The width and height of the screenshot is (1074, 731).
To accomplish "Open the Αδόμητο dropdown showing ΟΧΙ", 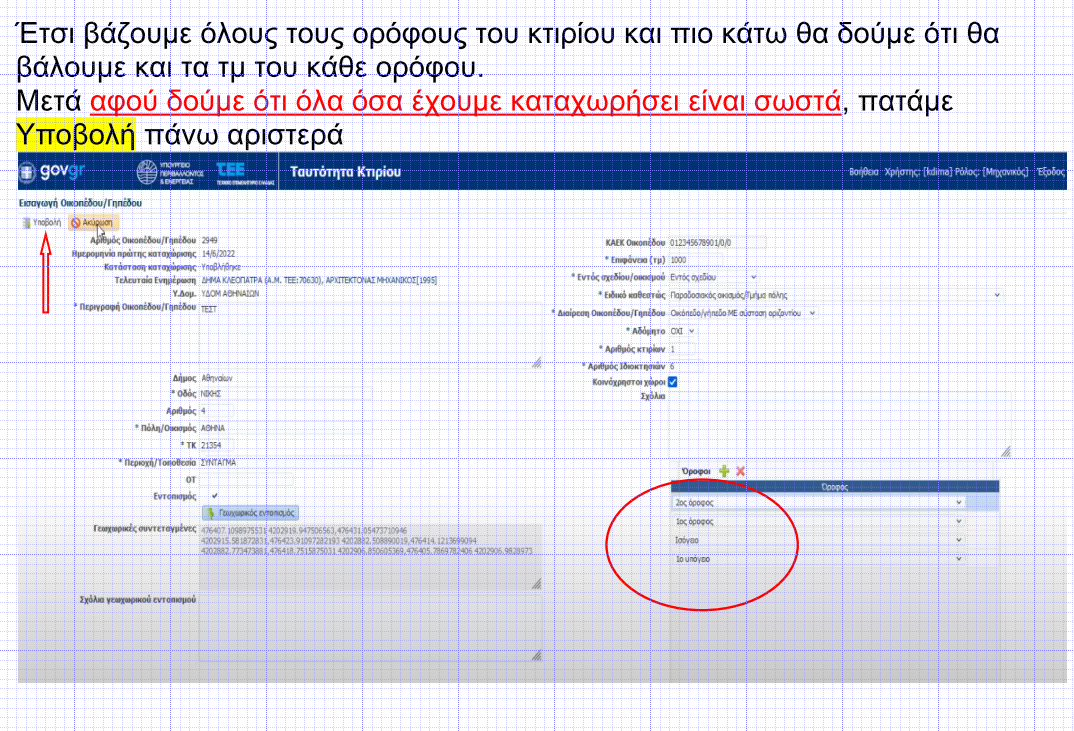I will tap(682, 331).
